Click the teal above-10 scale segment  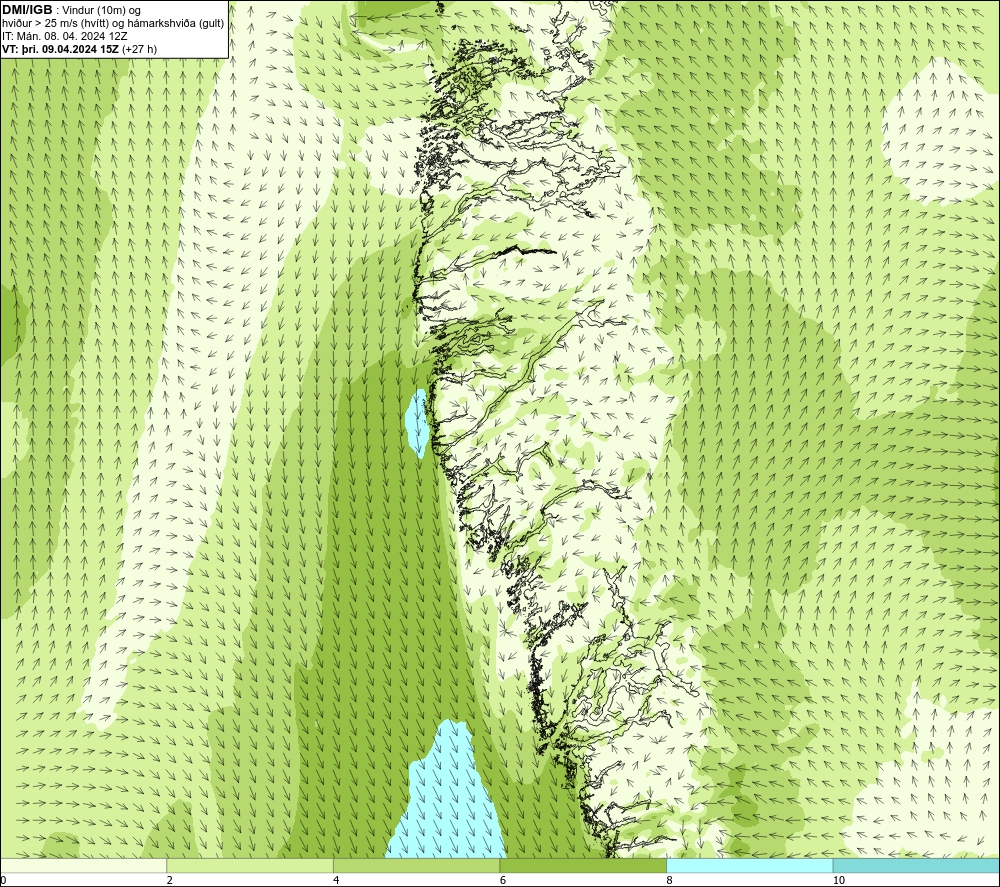click(916, 865)
